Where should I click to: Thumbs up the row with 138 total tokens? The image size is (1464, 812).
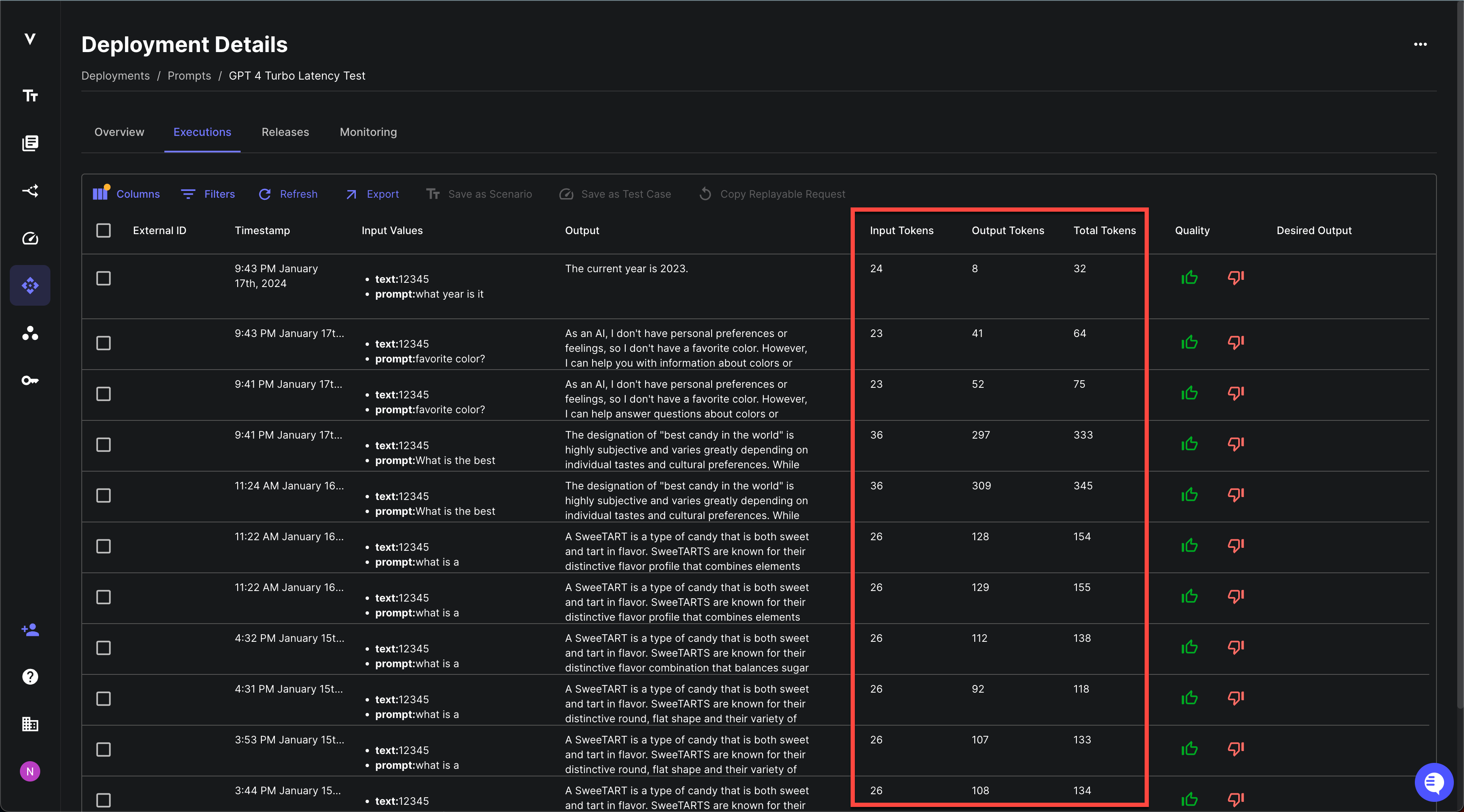(x=1189, y=647)
